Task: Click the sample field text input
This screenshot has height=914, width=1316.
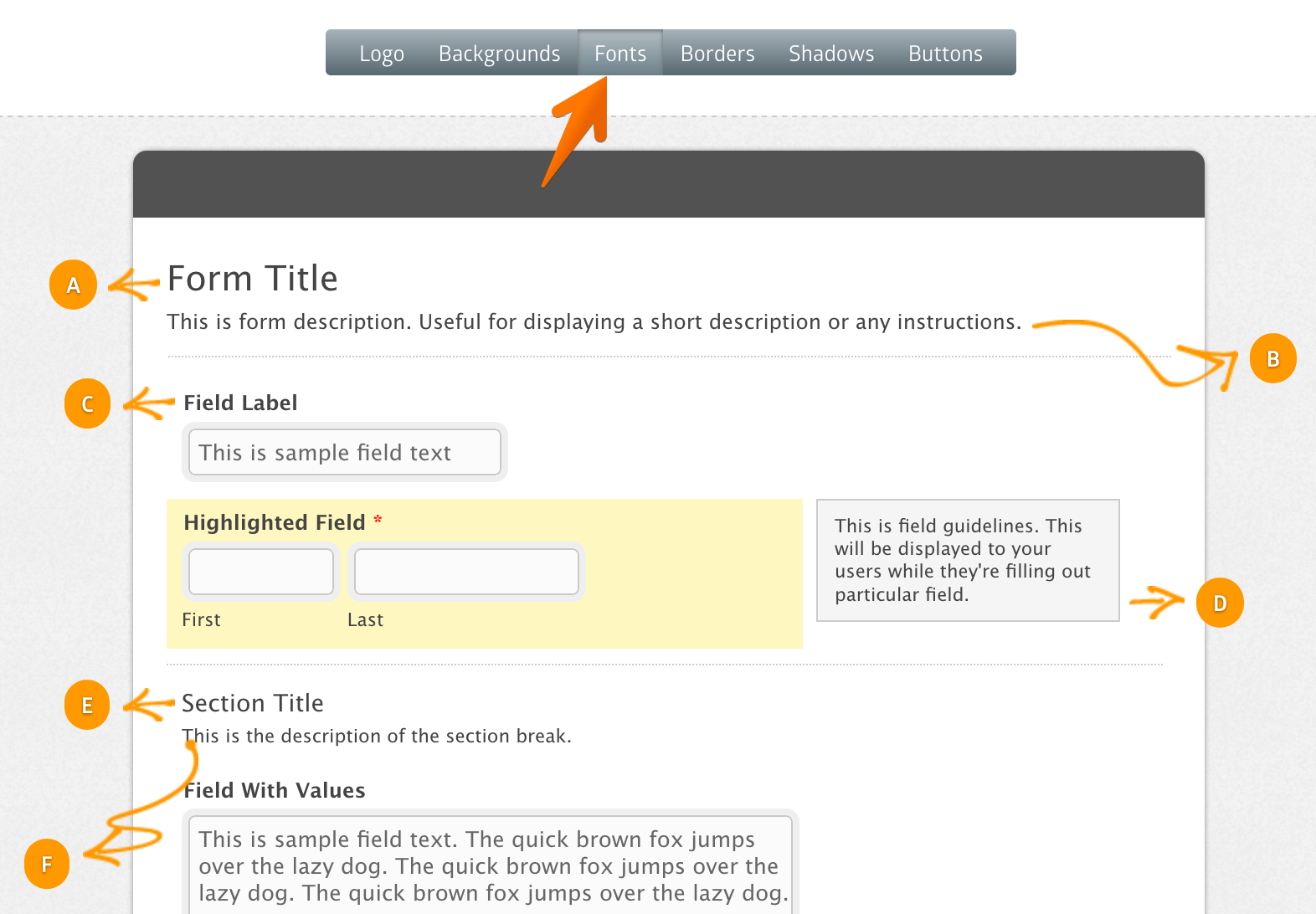Action: point(345,453)
